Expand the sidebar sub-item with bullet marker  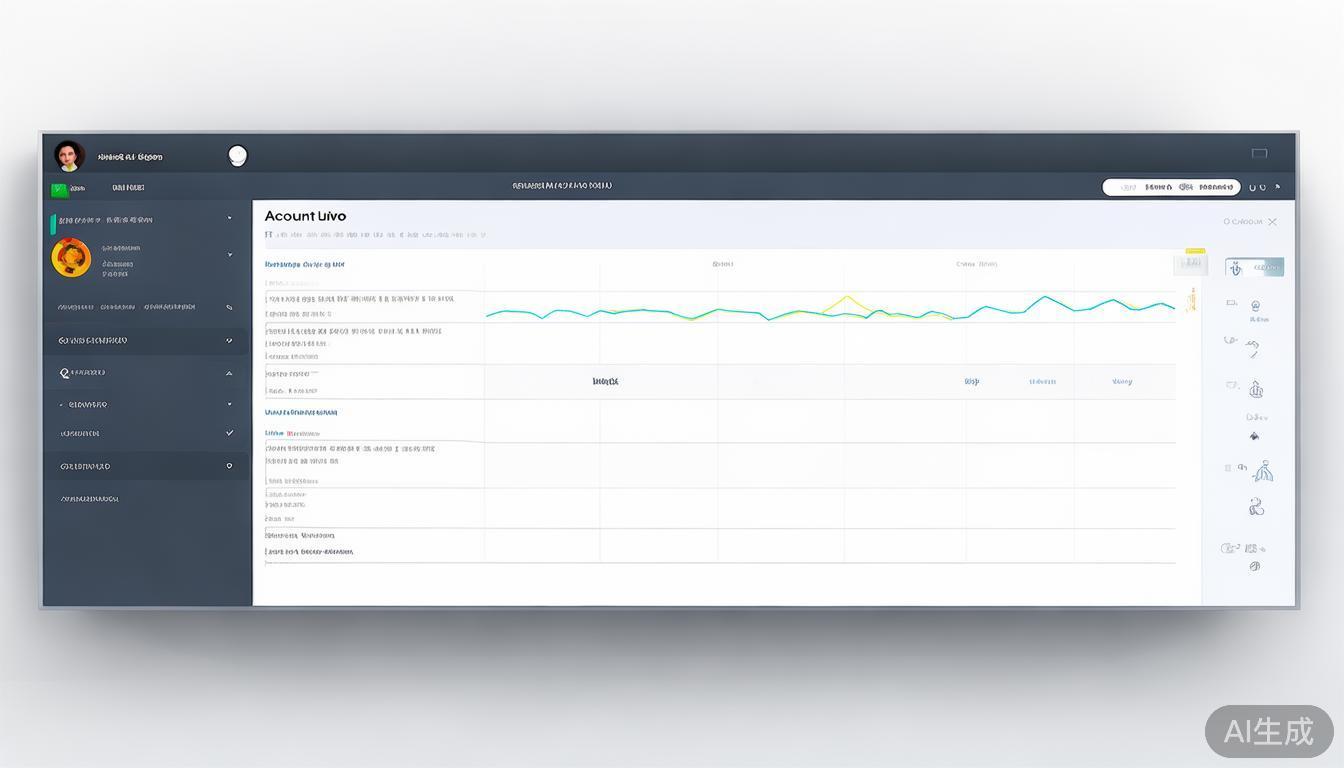pyautogui.click(x=229, y=405)
